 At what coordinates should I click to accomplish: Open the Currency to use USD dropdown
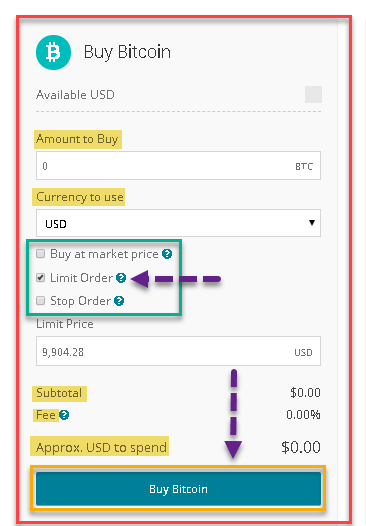click(x=178, y=223)
